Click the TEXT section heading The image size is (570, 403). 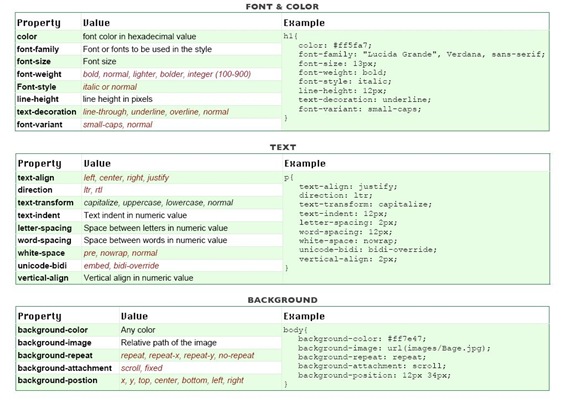283,147
